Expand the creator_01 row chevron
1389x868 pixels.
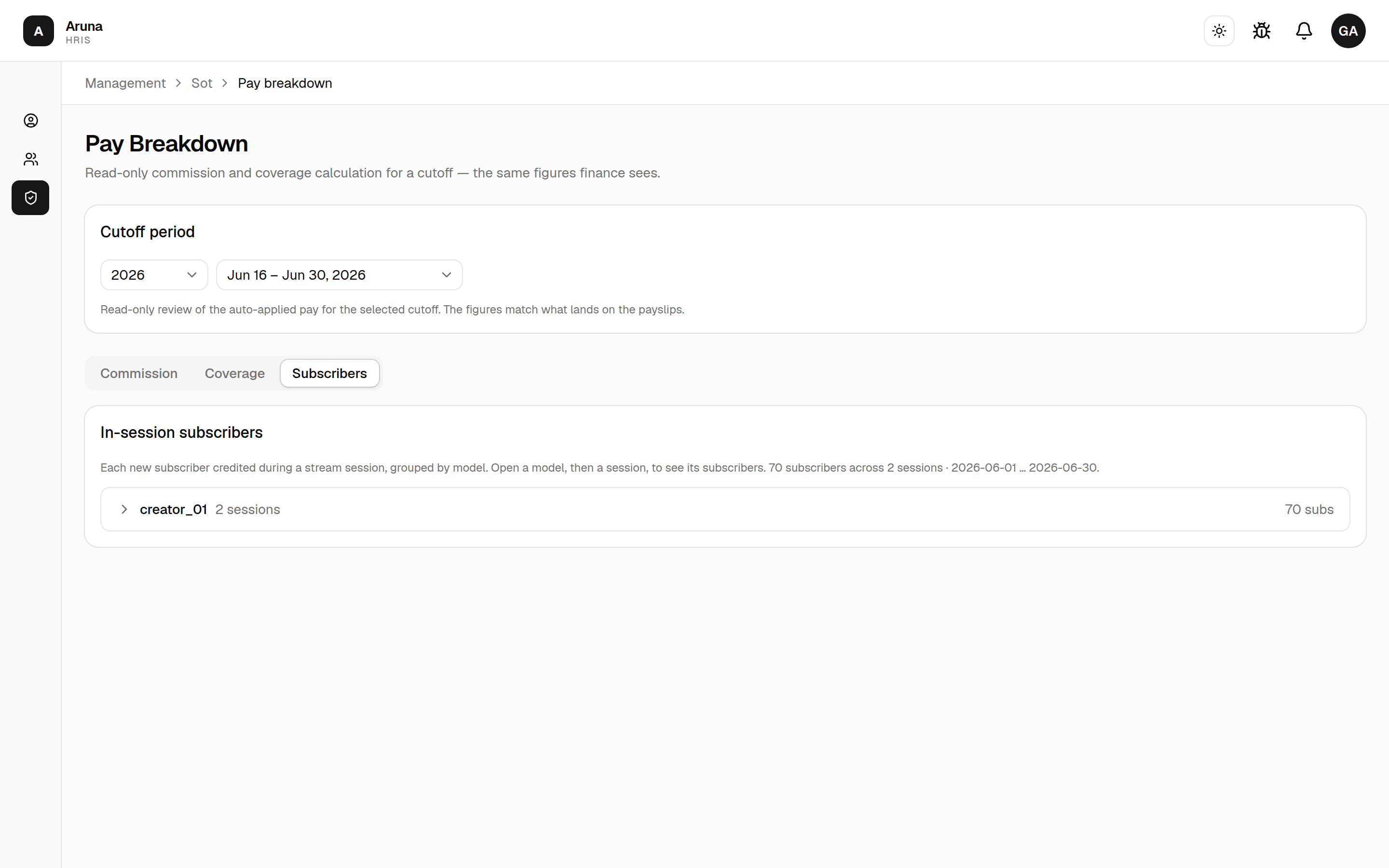[x=124, y=509]
